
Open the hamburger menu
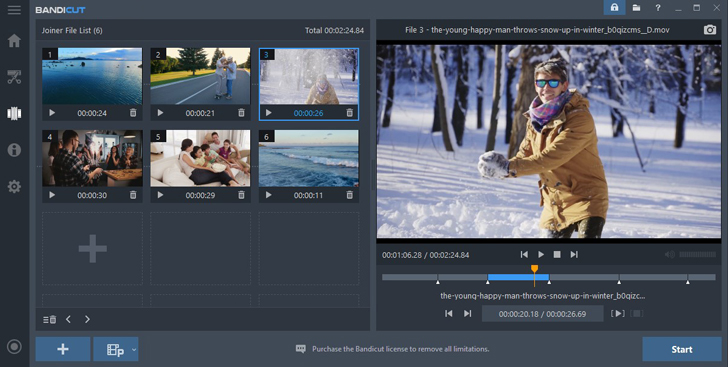pyautogui.click(x=14, y=10)
